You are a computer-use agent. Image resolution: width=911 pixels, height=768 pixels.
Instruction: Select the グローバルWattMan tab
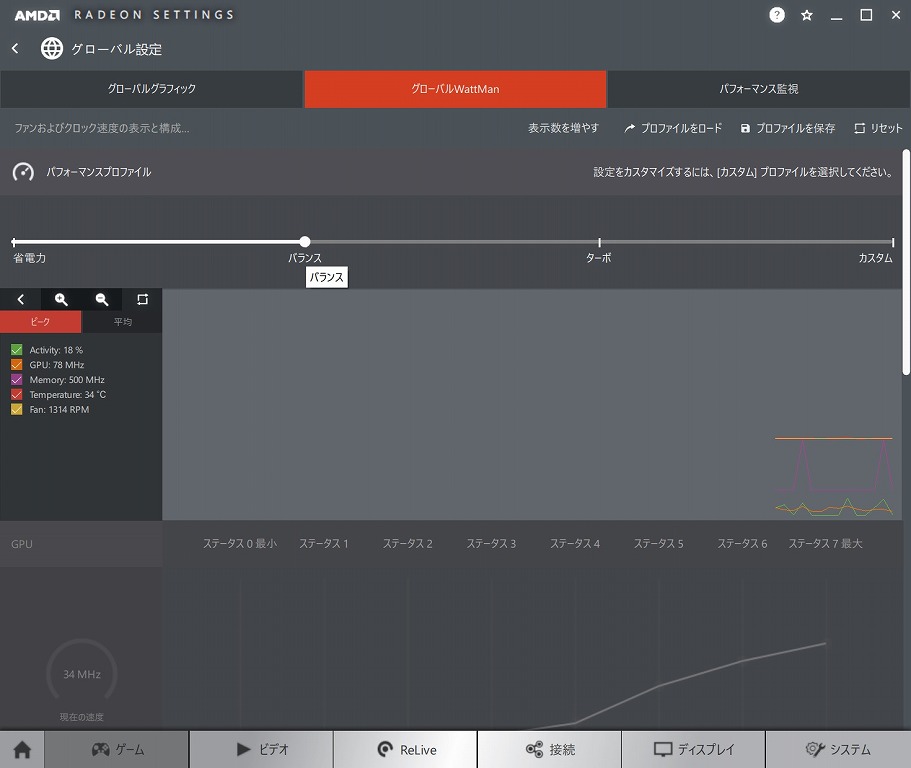coord(455,89)
